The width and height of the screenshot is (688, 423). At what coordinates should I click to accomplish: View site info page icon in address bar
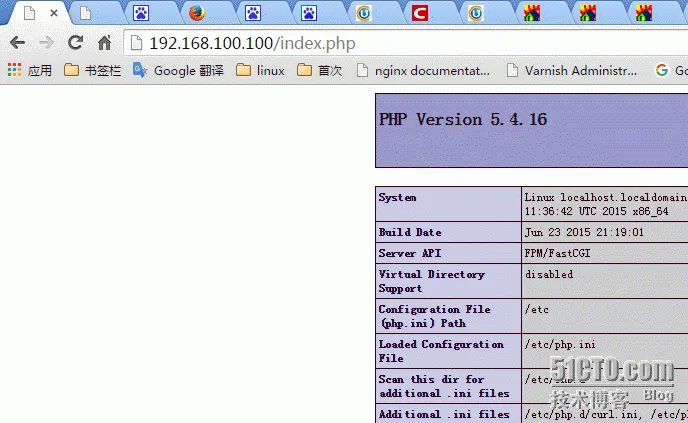click(x=136, y=43)
